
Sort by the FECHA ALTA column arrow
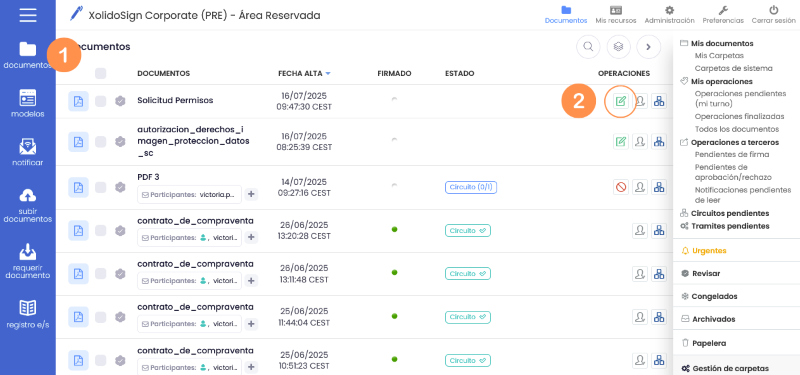pos(328,73)
